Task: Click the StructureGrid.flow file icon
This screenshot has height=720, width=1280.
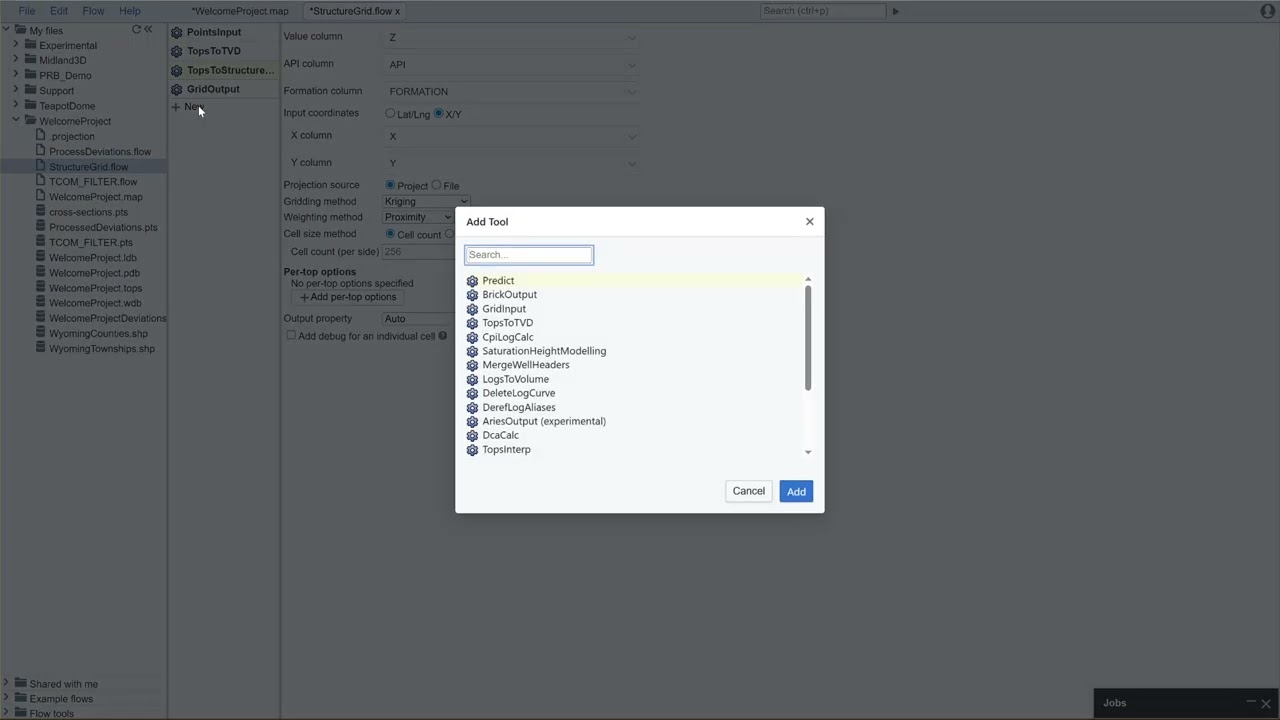Action: (x=41, y=167)
